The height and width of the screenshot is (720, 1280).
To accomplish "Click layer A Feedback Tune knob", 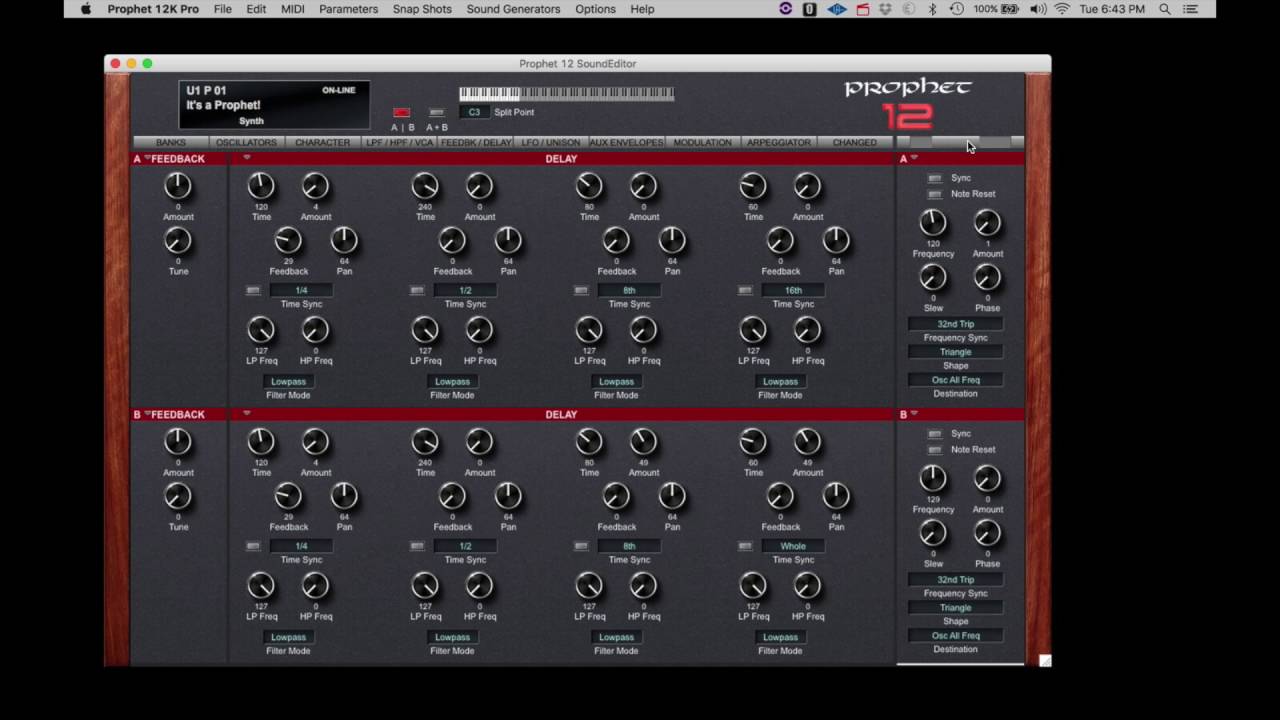I will tap(177, 241).
